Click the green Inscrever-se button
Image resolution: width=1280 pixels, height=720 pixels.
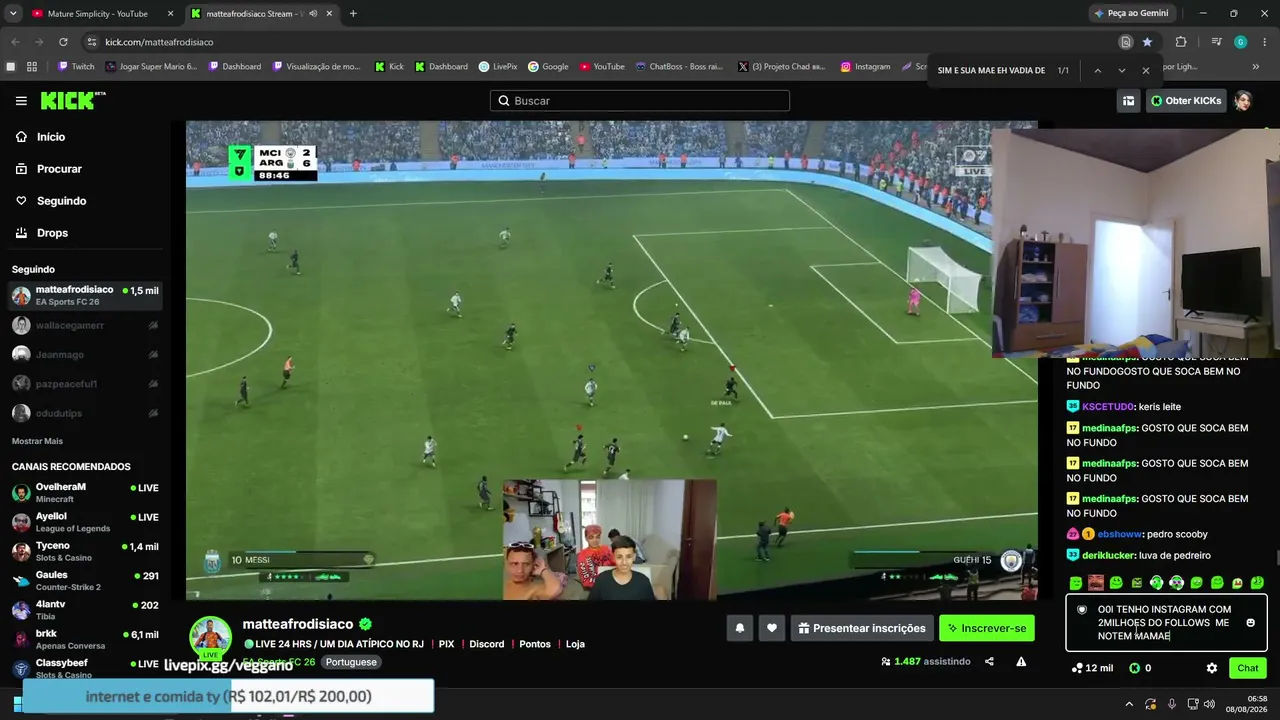point(987,628)
